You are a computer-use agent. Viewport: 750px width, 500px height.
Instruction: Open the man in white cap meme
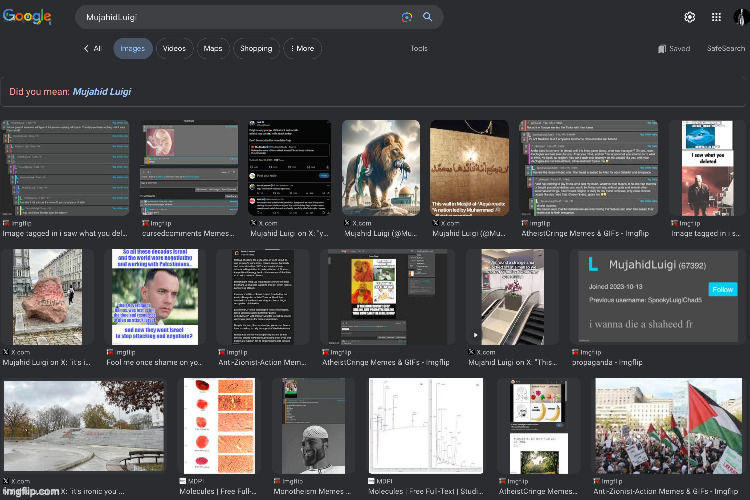tap(313, 426)
